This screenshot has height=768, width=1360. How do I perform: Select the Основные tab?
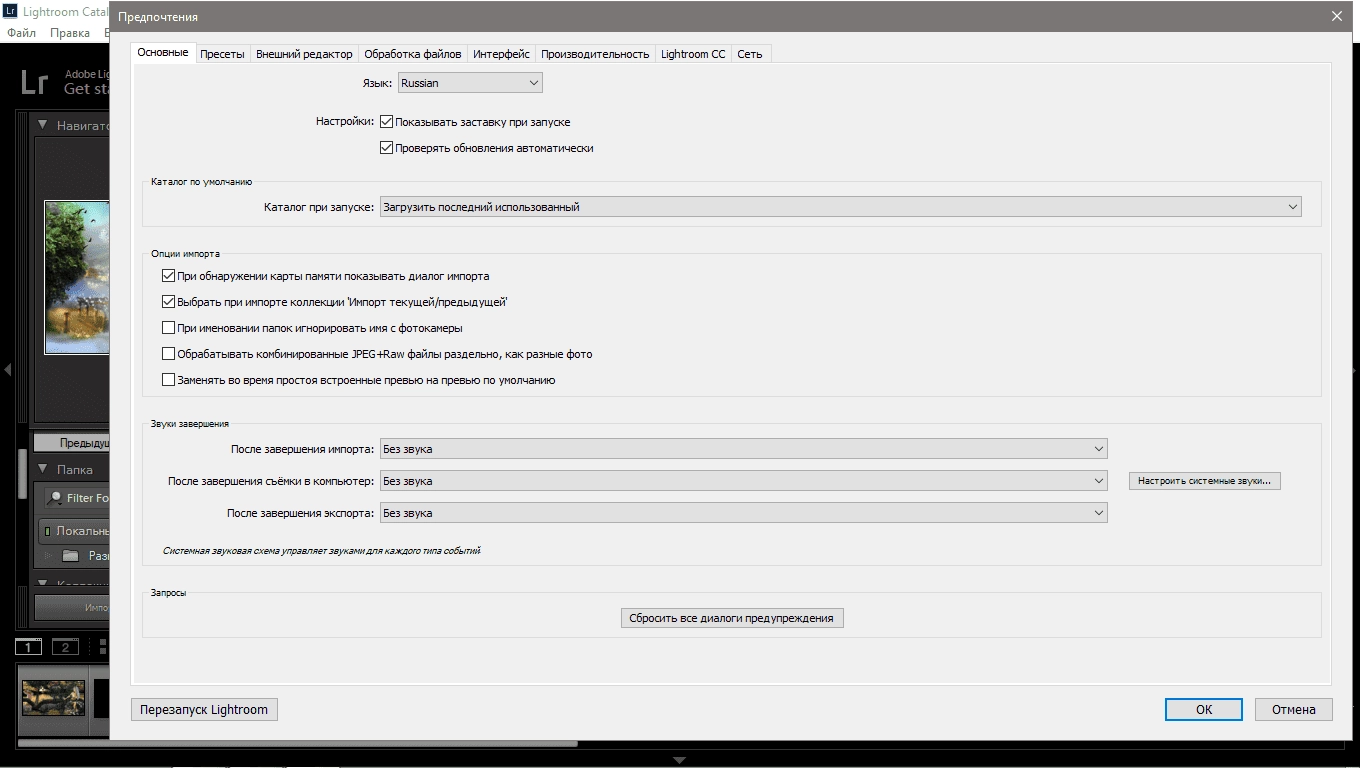(x=163, y=52)
